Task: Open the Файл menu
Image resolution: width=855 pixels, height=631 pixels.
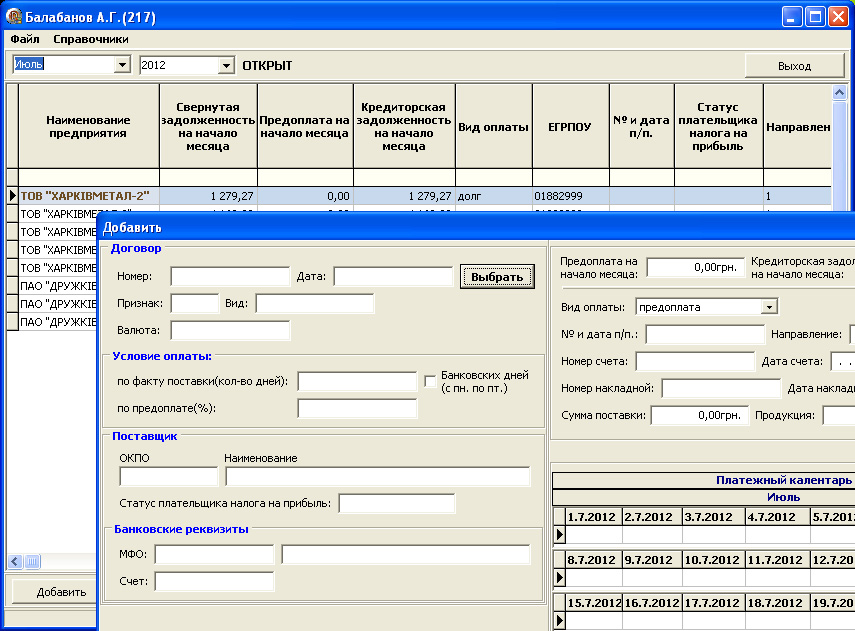Action: pyautogui.click(x=25, y=39)
